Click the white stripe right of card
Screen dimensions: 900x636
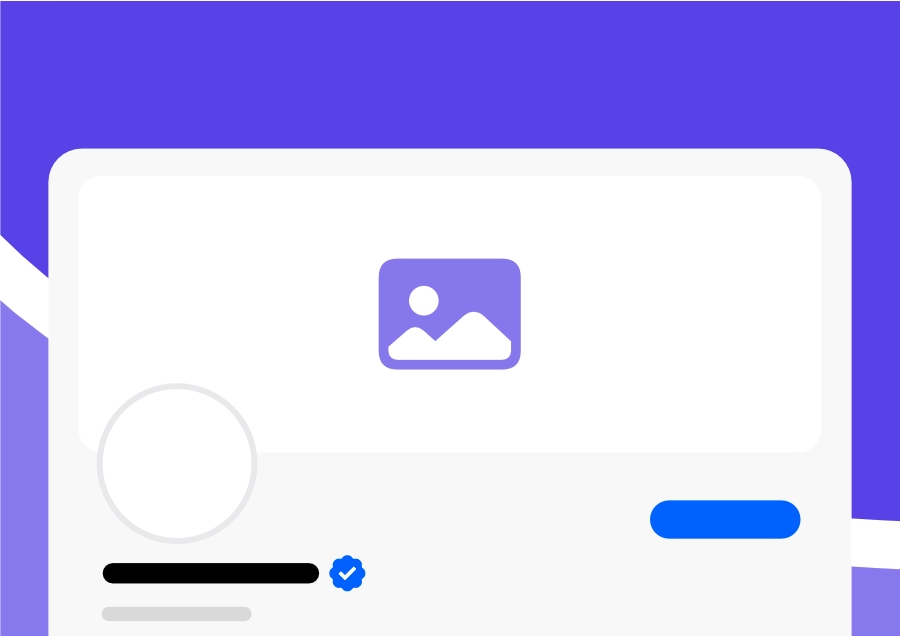point(875,544)
